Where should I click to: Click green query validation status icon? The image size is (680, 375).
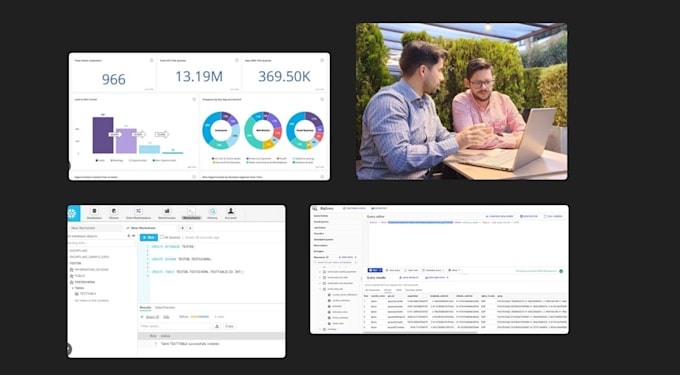[x=561, y=271]
